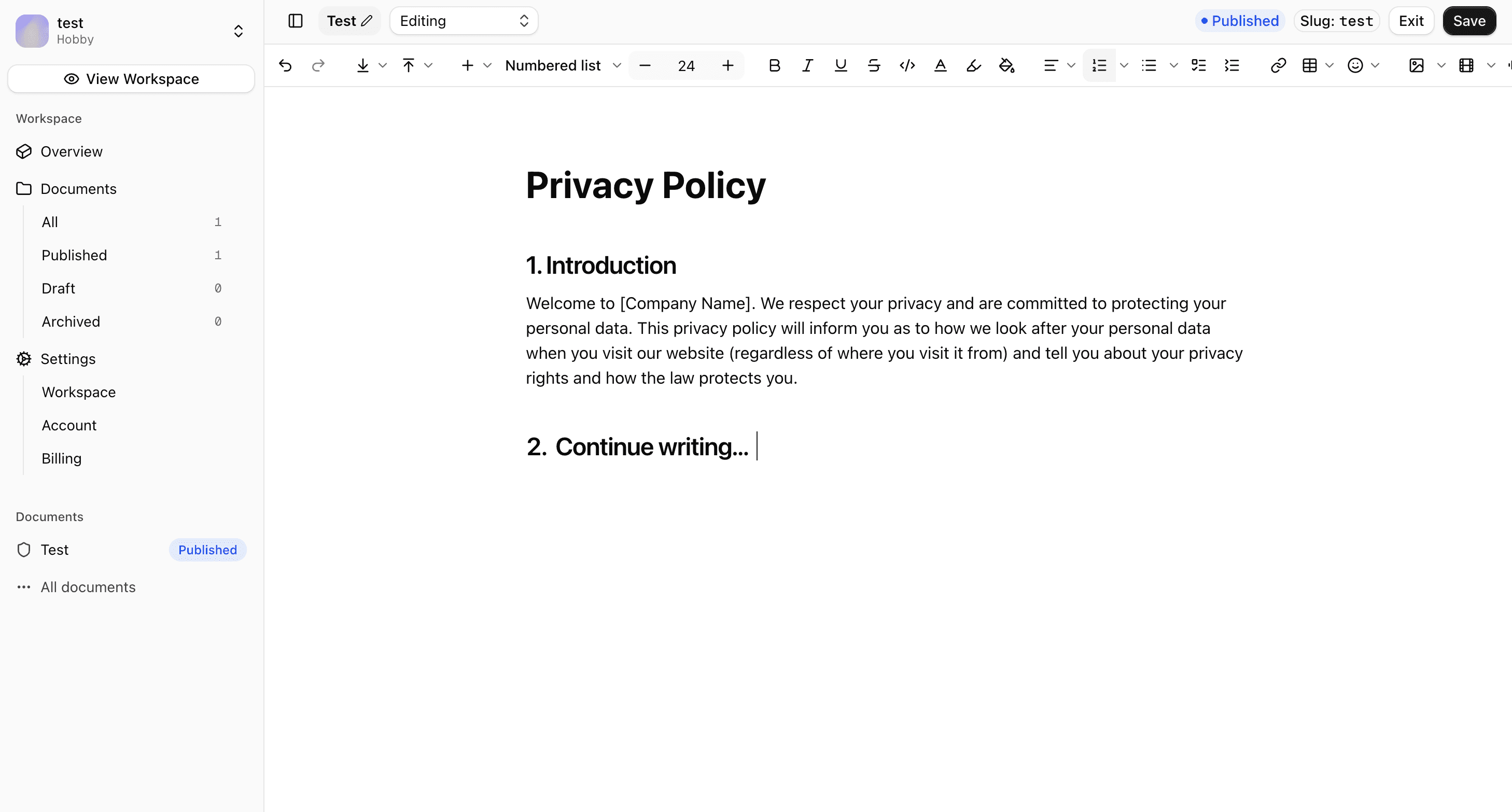
Task: Toggle the sidebar panel
Action: (x=295, y=21)
